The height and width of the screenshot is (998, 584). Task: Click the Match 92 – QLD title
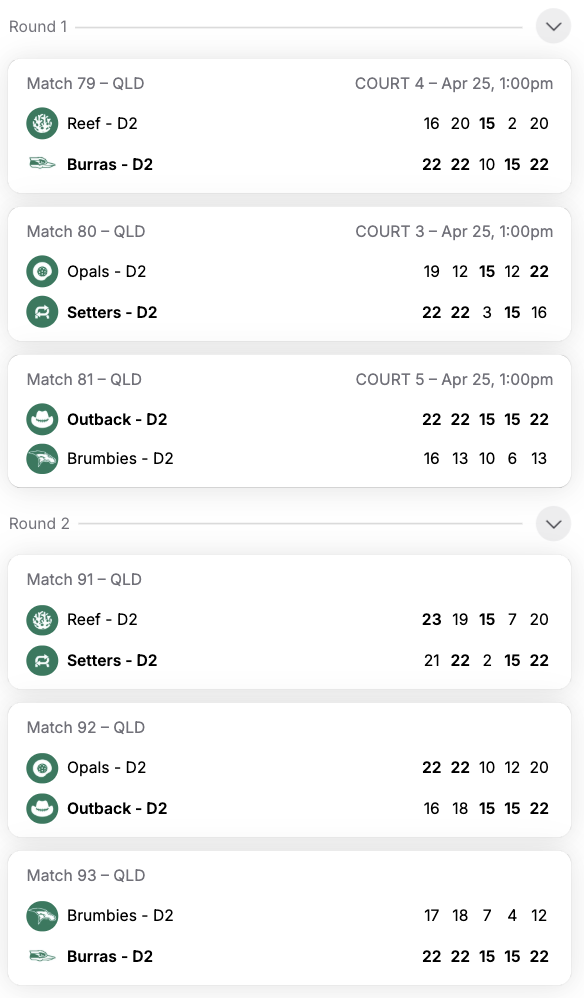[86, 727]
